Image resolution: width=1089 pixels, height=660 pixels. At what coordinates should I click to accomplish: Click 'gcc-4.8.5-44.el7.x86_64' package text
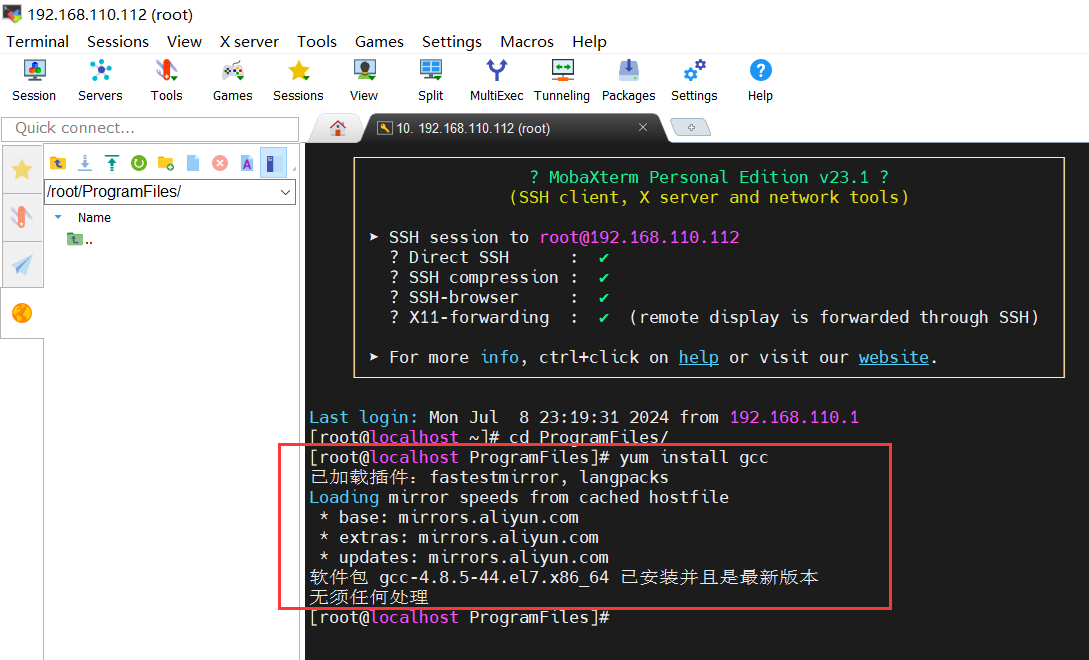[x=494, y=577]
